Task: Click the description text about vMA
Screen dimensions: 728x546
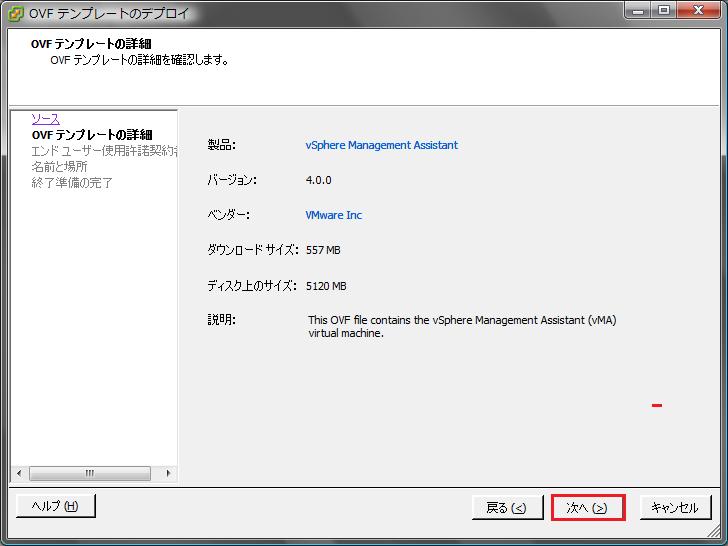Action: [462, 326]
